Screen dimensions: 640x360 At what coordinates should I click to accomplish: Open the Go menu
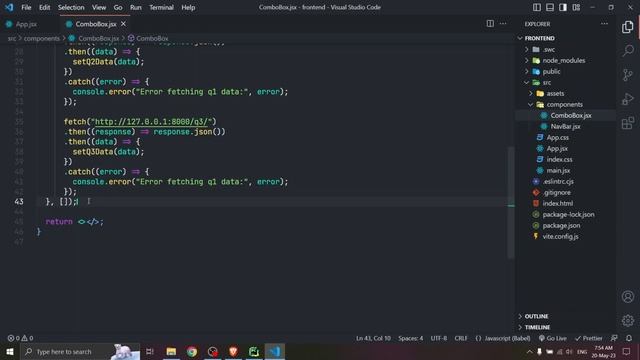coord(118,7)
